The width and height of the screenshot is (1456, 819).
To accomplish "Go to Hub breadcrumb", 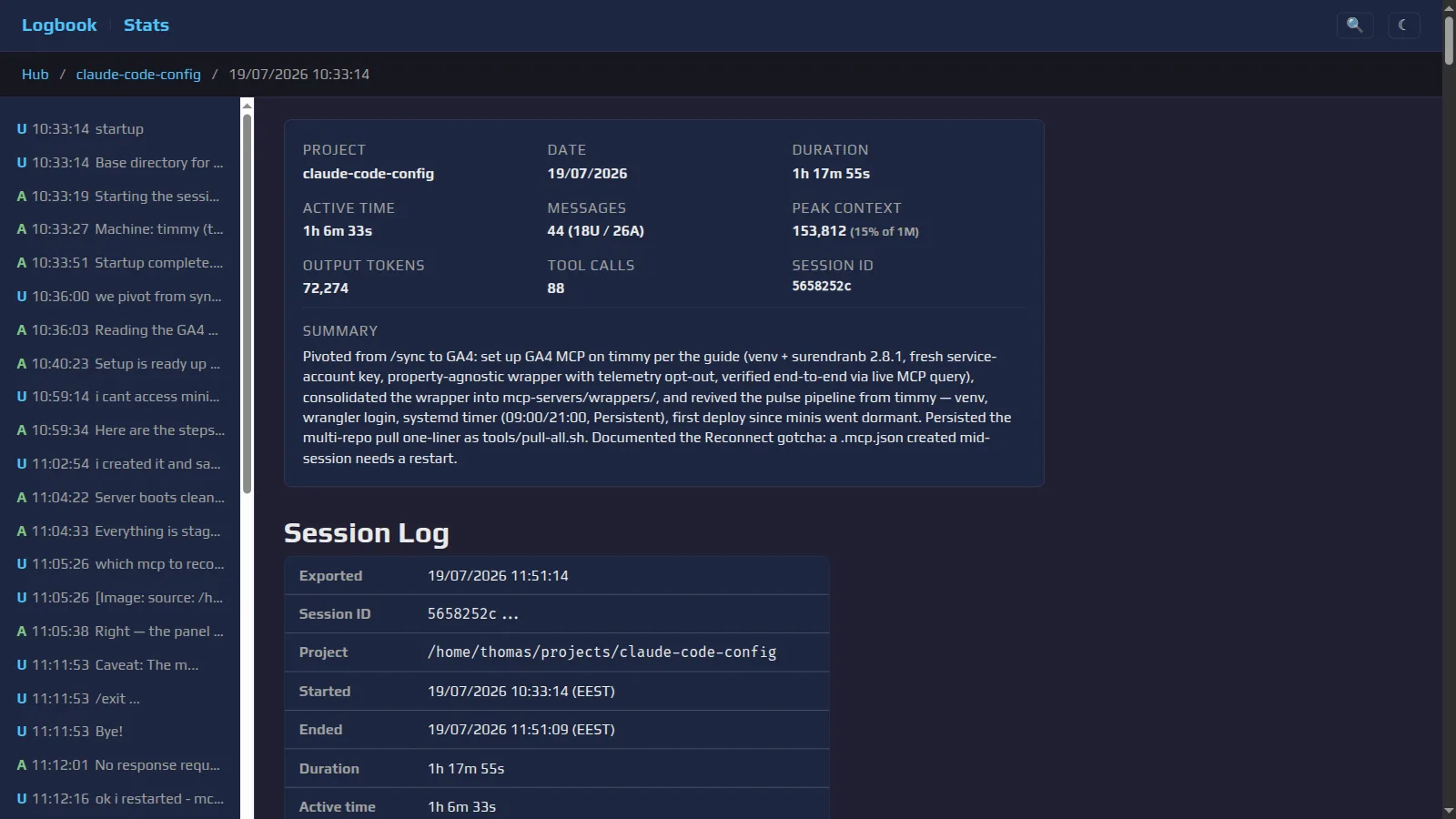I will (35, 75).
